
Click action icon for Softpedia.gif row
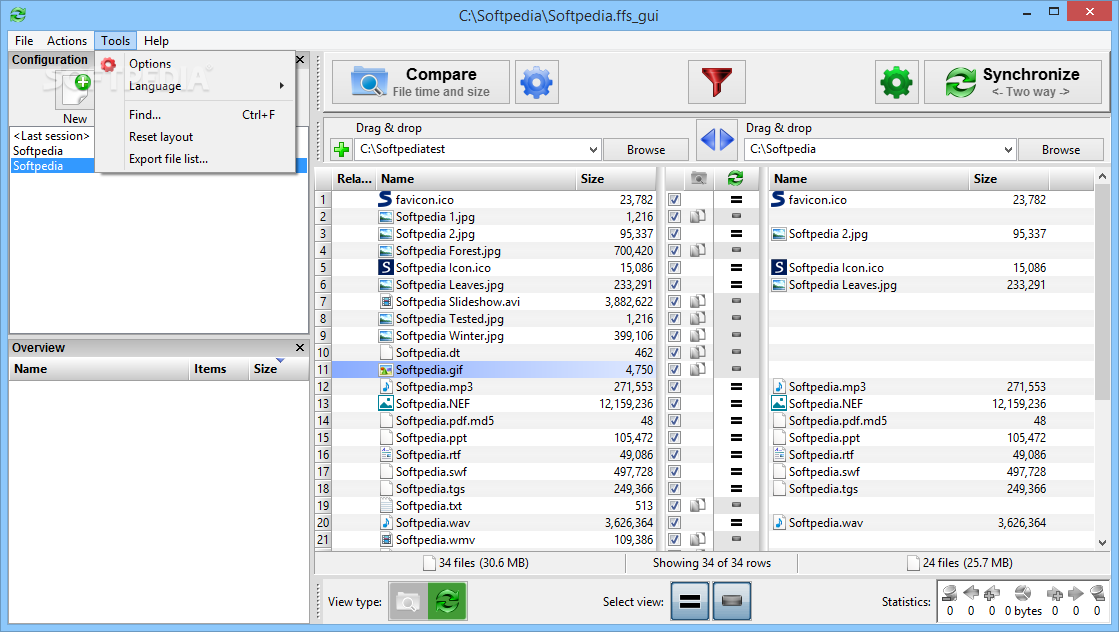(x=736, y=369)
